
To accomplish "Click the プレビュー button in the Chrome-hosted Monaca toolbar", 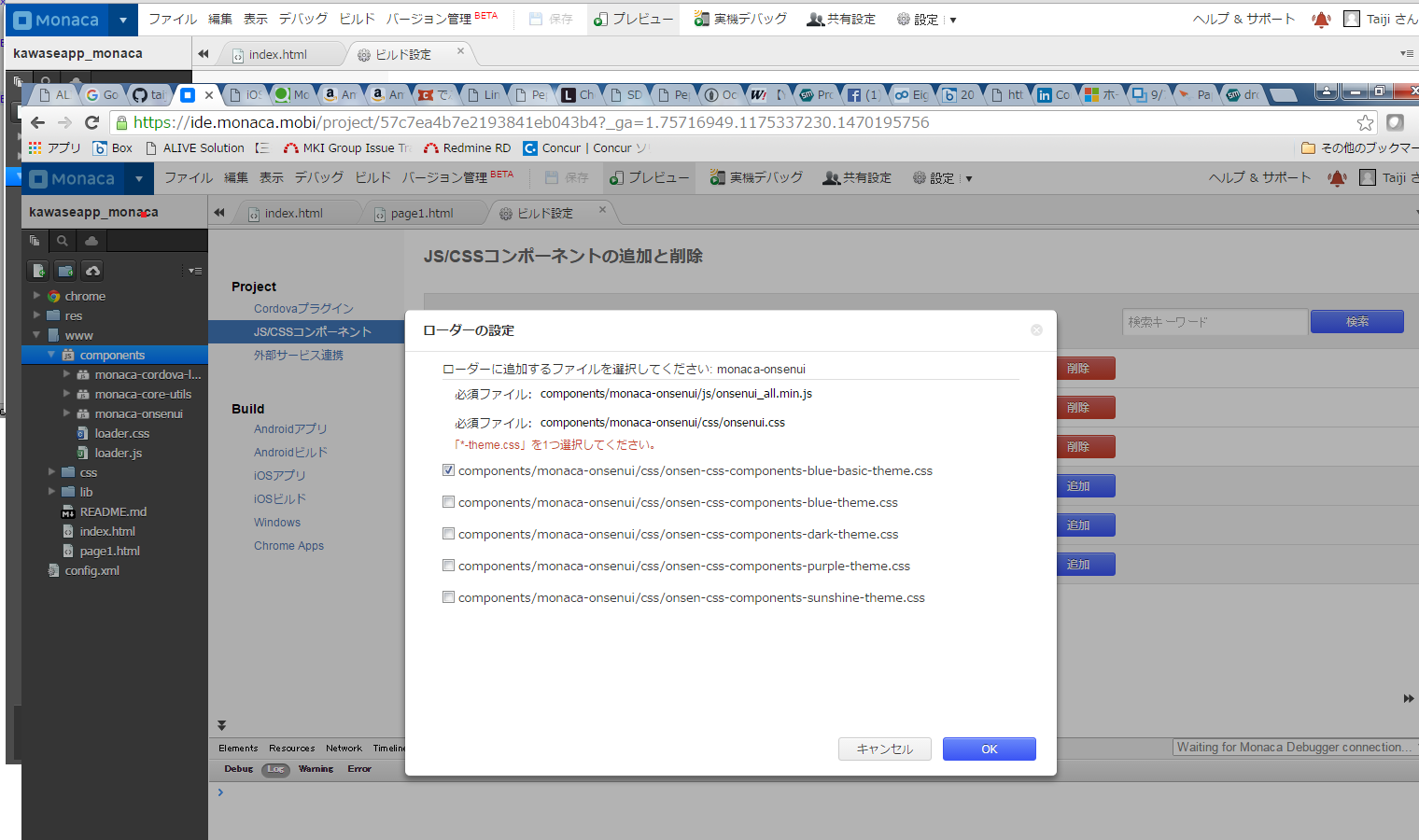I will click(649, 177).
